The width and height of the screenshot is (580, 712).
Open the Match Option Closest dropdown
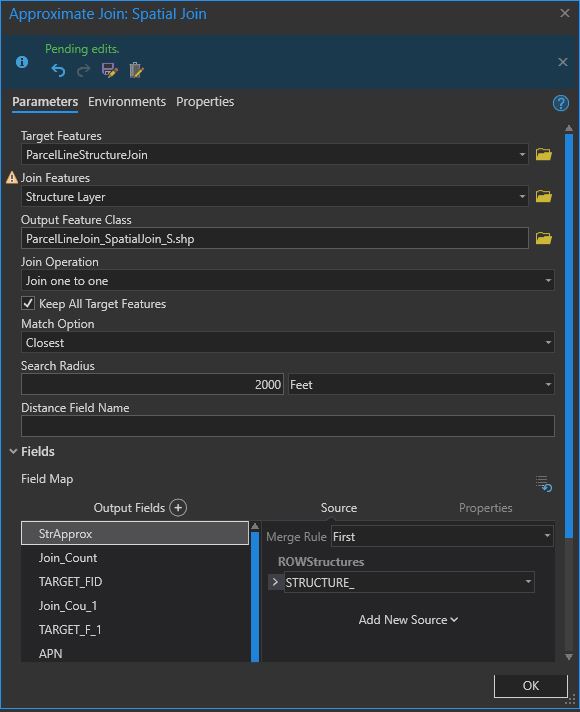click(288, 342)
